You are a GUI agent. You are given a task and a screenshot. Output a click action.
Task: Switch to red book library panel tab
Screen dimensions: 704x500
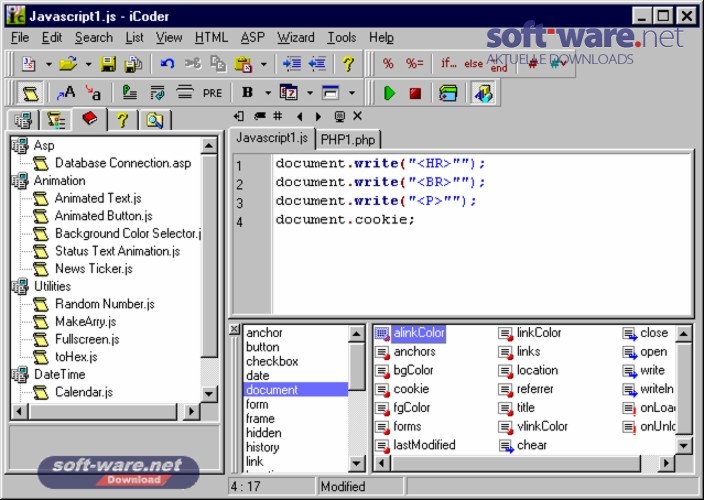pos(90,119)
